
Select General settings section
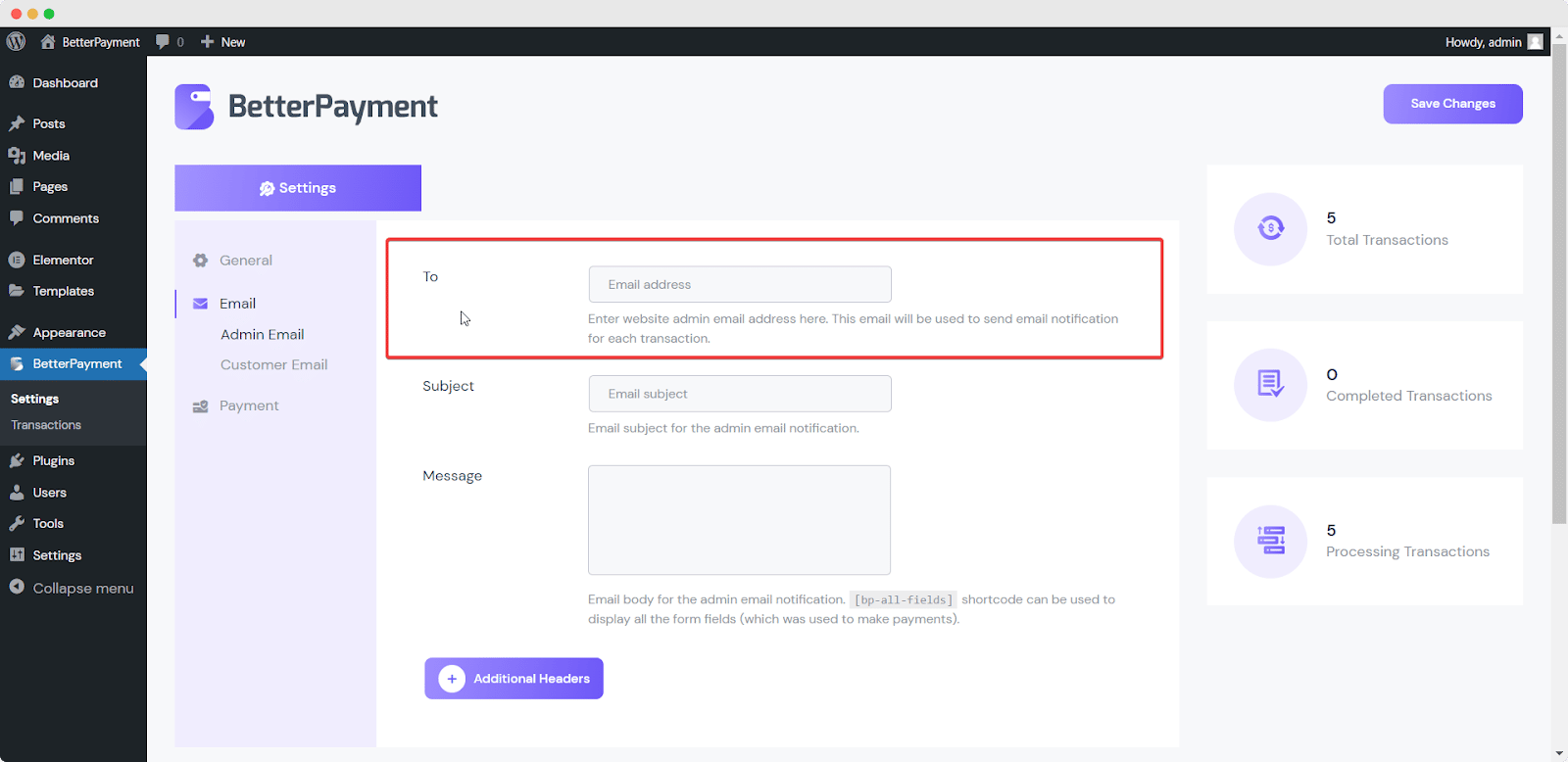[x=246, y=261]
